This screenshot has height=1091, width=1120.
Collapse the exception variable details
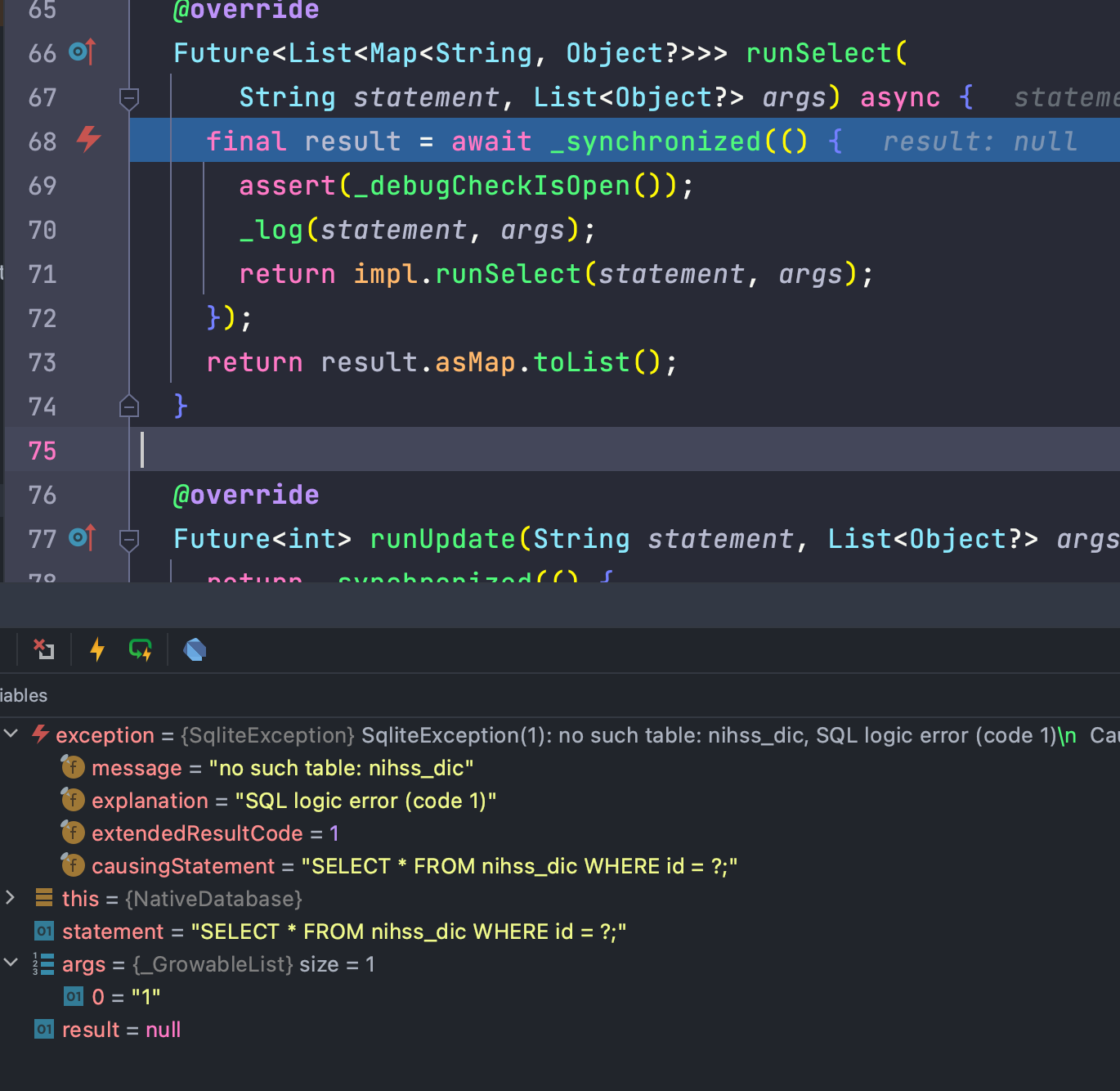tap(11, 734)
